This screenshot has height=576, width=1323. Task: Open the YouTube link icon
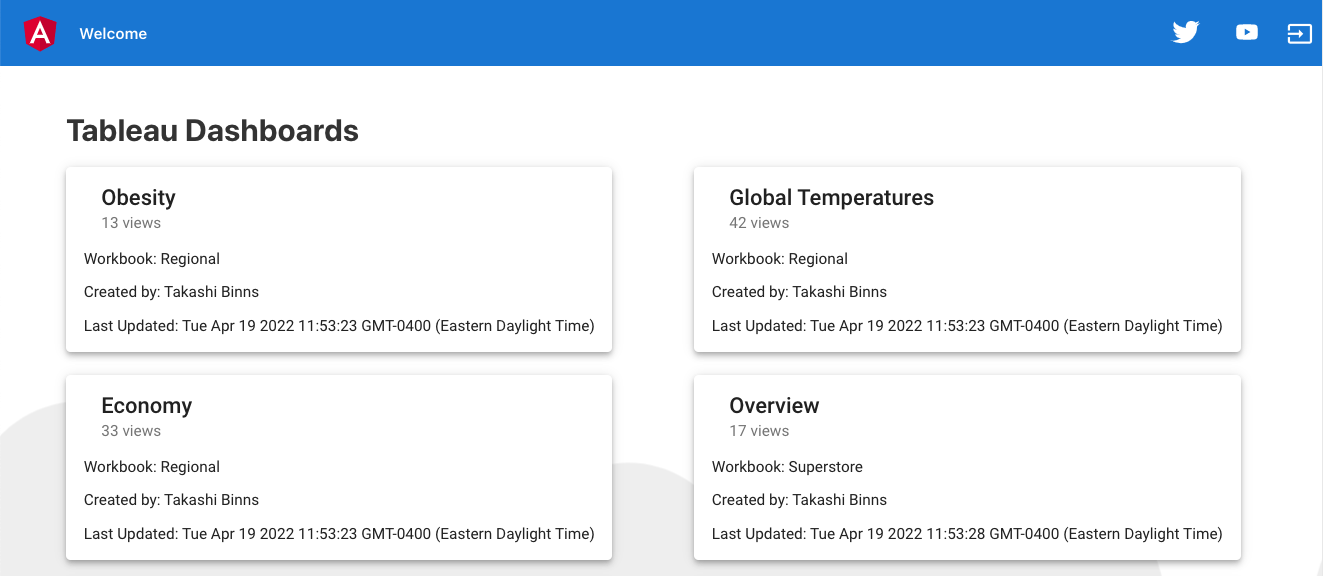[1246, 33]
